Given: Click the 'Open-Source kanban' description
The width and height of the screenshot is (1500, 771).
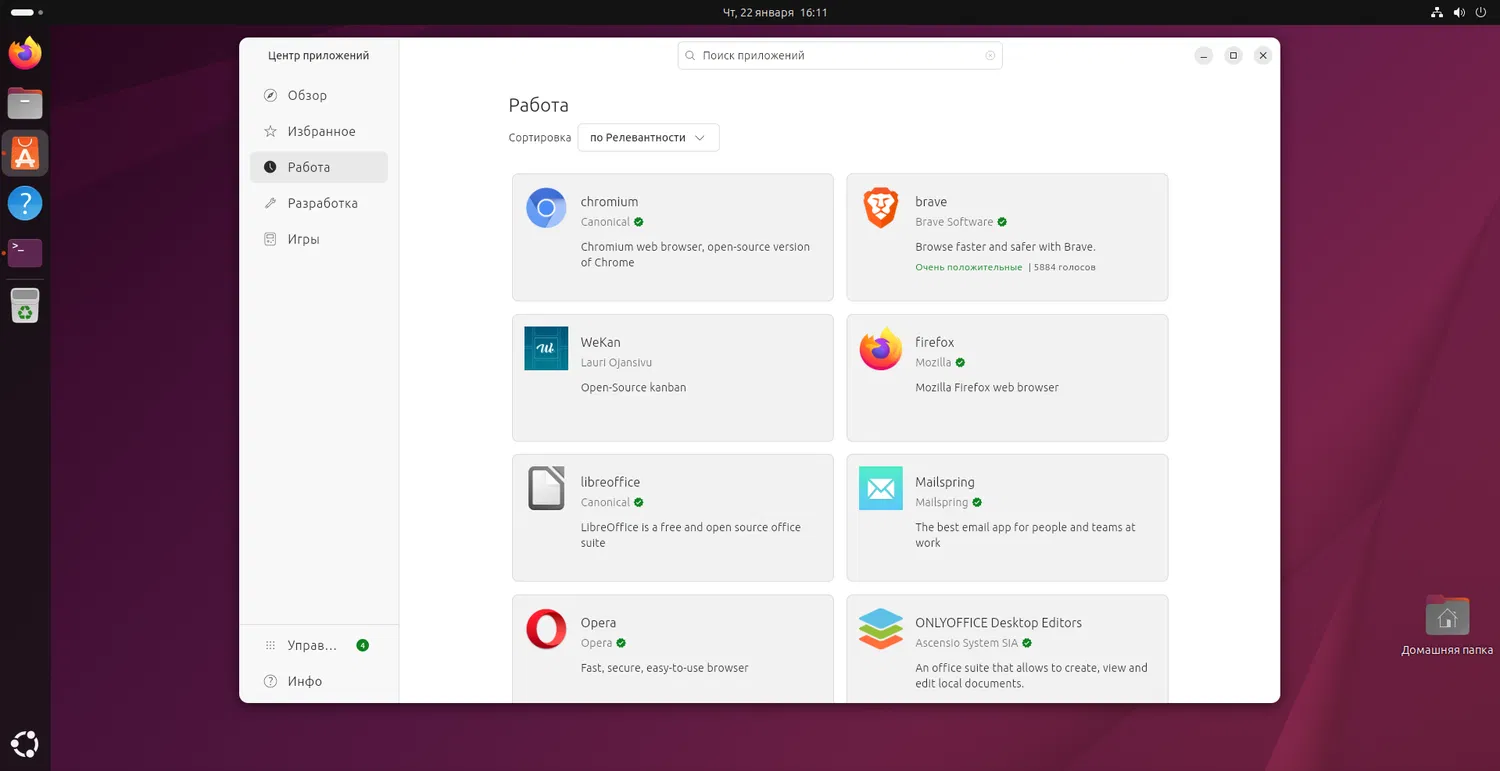Looking at the screenshot, I should pyautogui.click(x=633, y=388).
